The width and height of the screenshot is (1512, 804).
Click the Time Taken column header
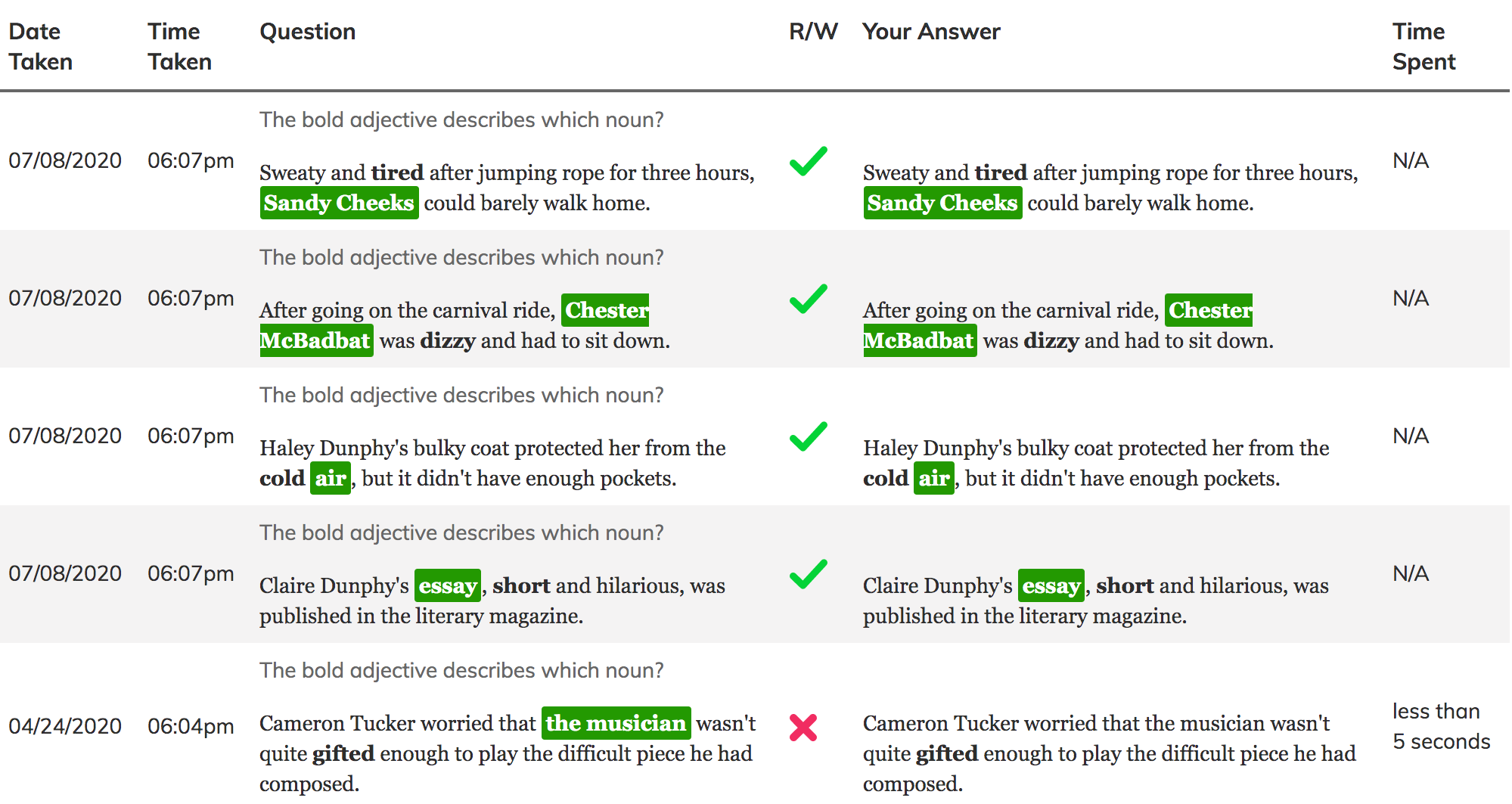pyautogui.click(x=179, y=46)
